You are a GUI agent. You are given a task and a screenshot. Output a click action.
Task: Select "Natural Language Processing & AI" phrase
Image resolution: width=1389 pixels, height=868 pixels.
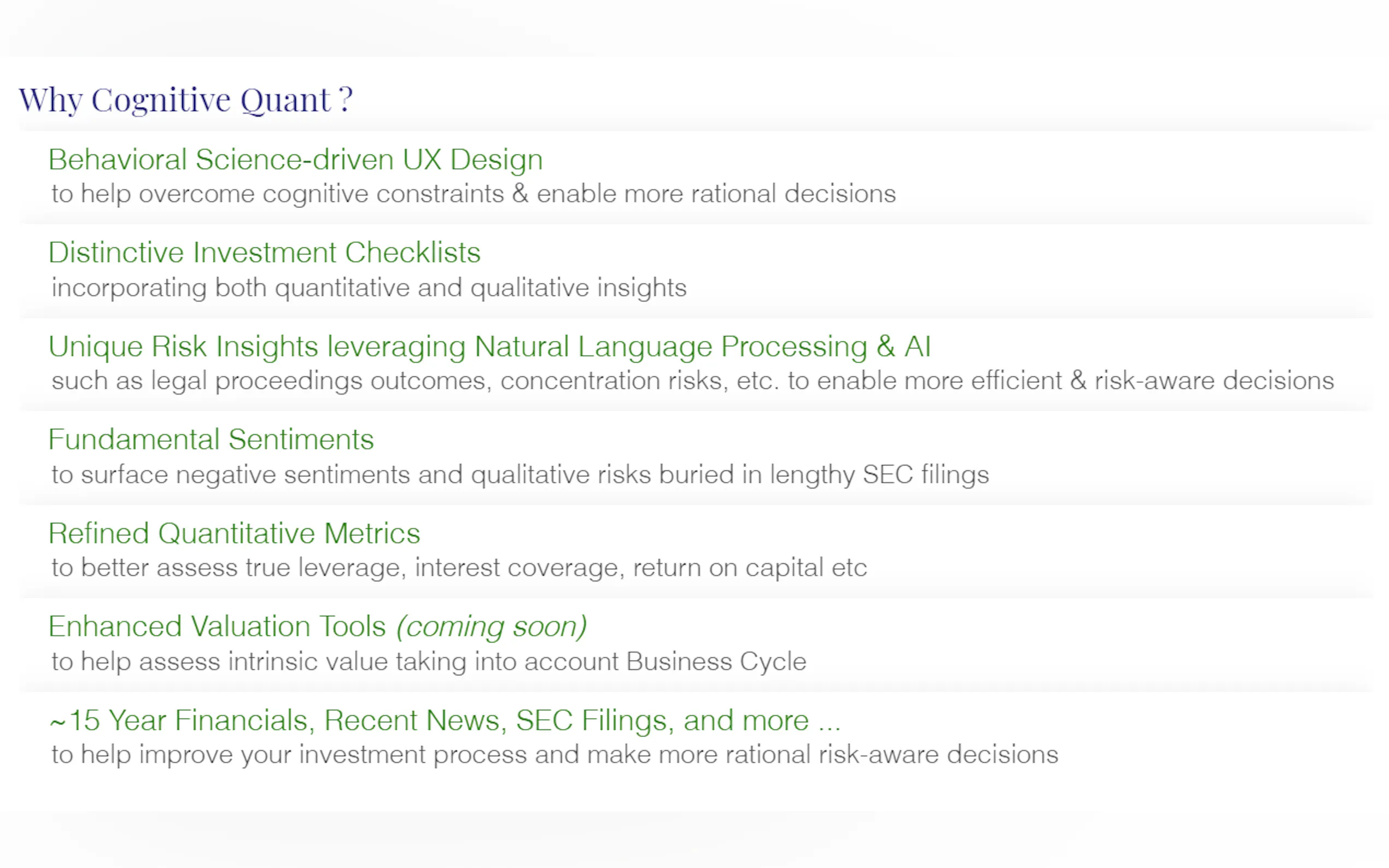(x=702, y=347)
